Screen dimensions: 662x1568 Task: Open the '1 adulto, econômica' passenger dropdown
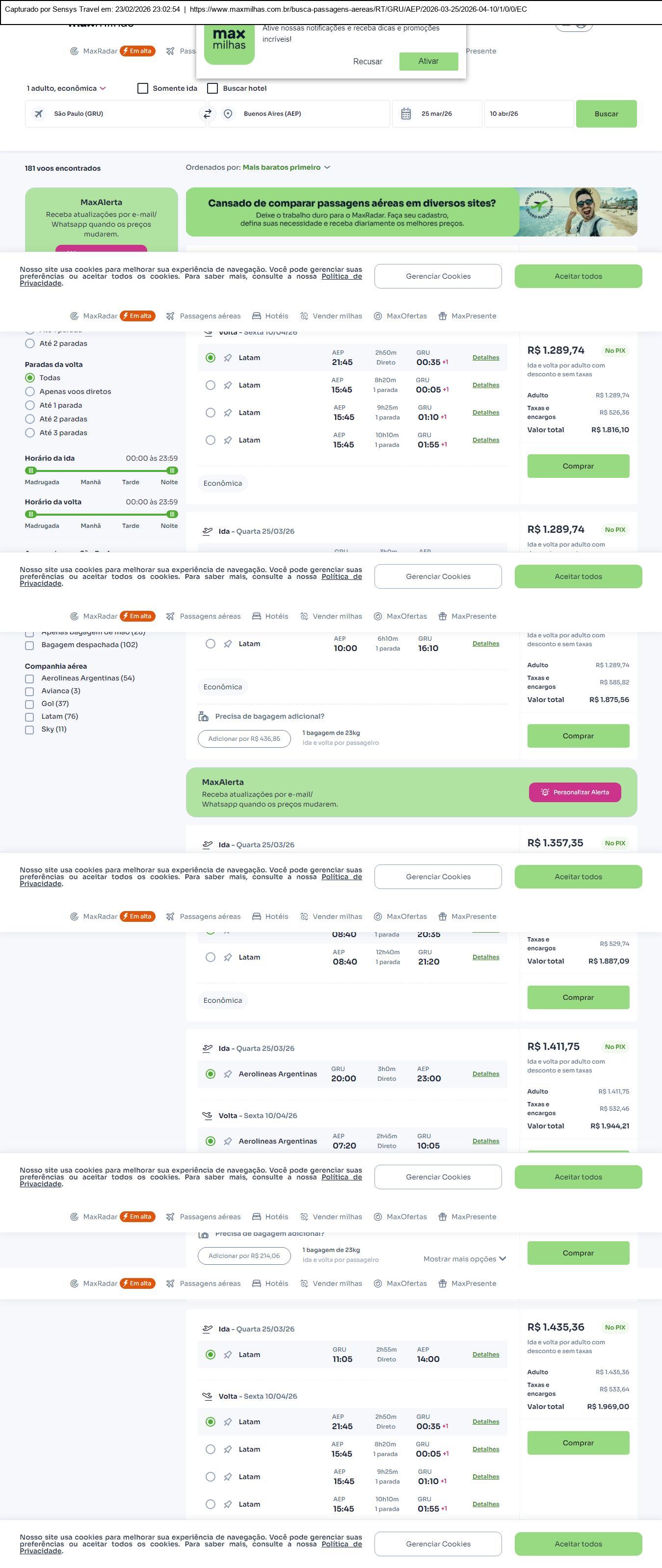[66, 88]
